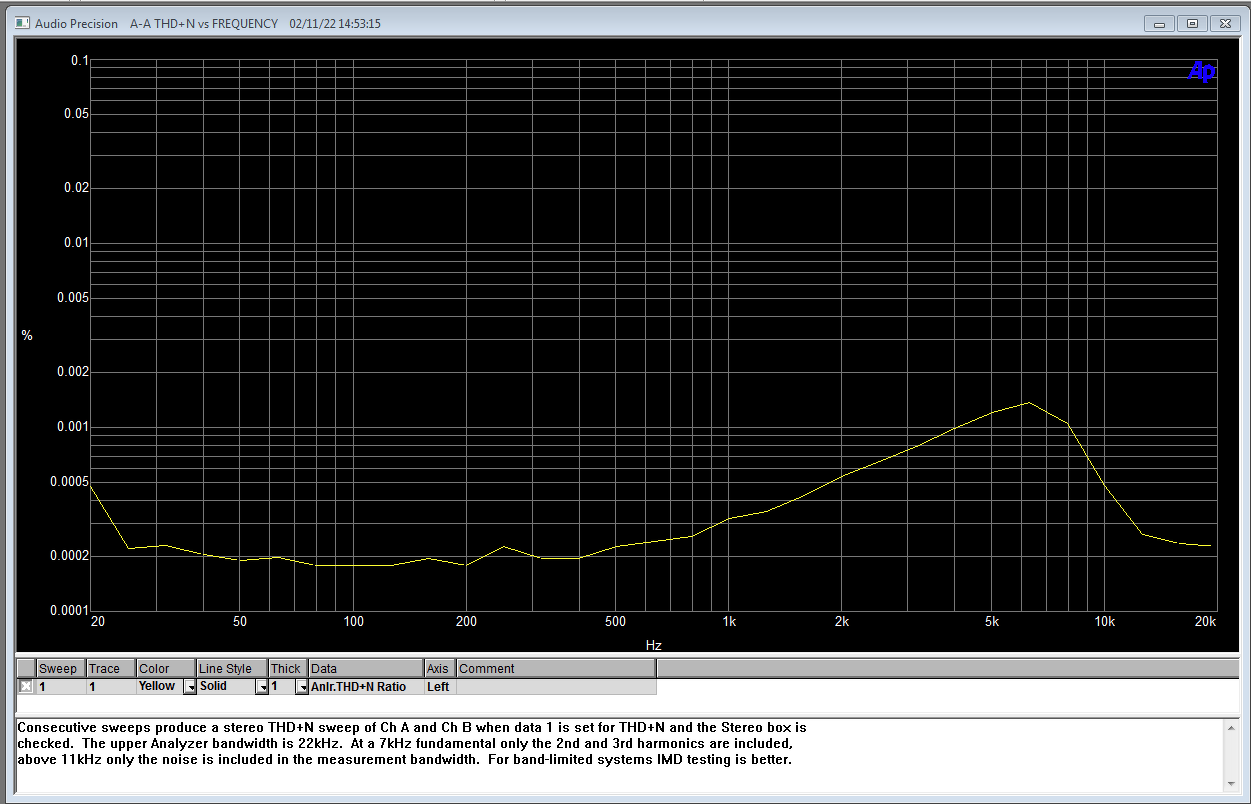Click the 2k X-axis label
Image resolution: width=1251 pixels, height=804 pixels.
coord(842,622)
